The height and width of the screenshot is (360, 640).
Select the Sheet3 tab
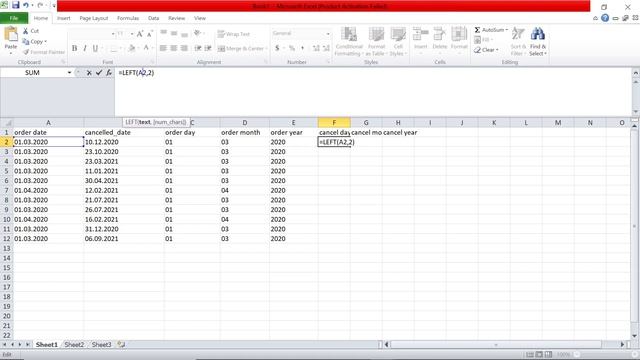[101, 345]
